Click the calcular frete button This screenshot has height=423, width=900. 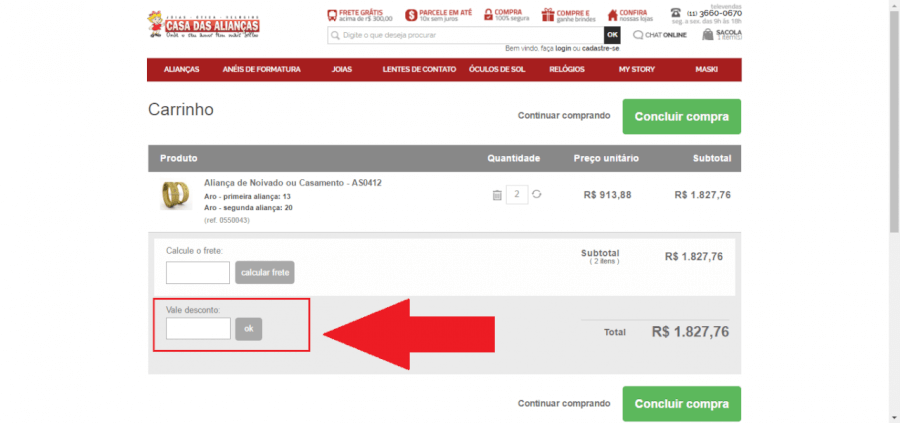[x=265, y=273]
